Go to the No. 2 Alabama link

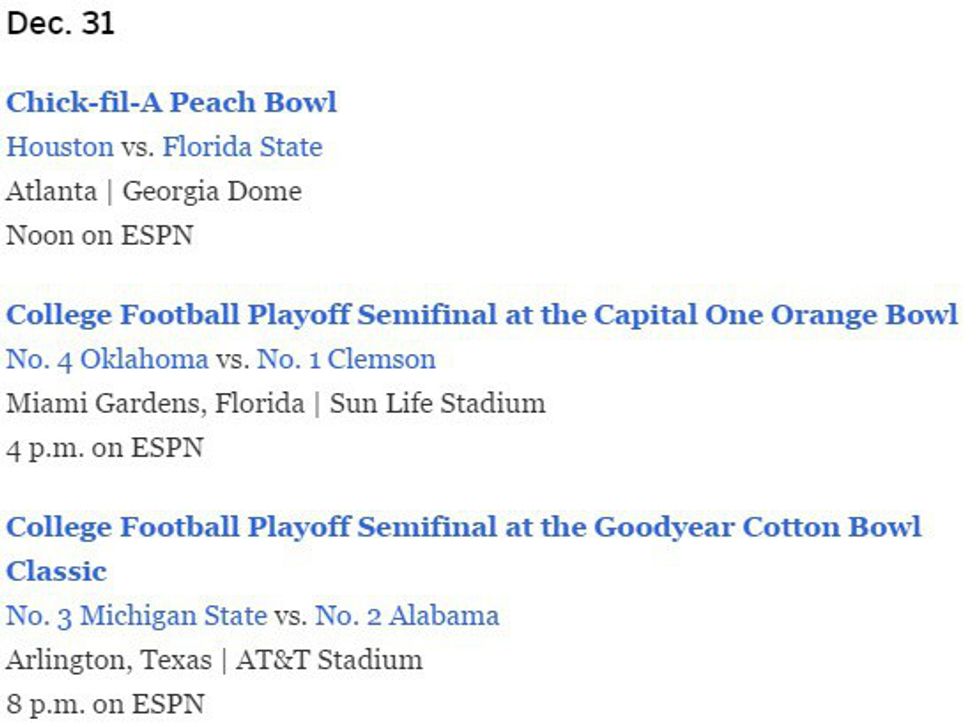(407, 615)
